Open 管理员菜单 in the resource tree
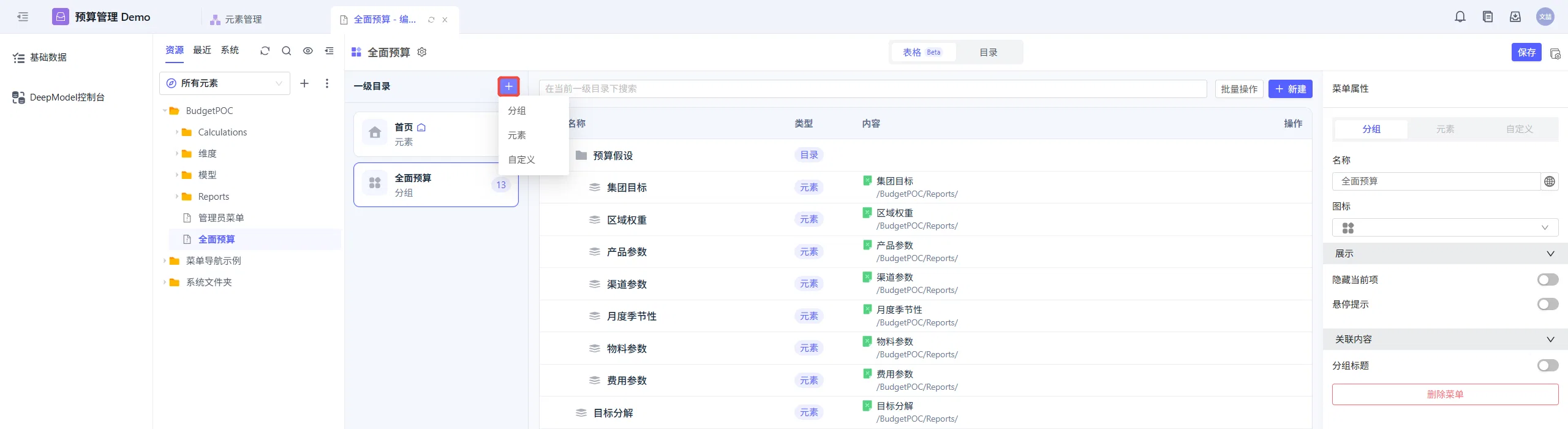 coord(221,218)
